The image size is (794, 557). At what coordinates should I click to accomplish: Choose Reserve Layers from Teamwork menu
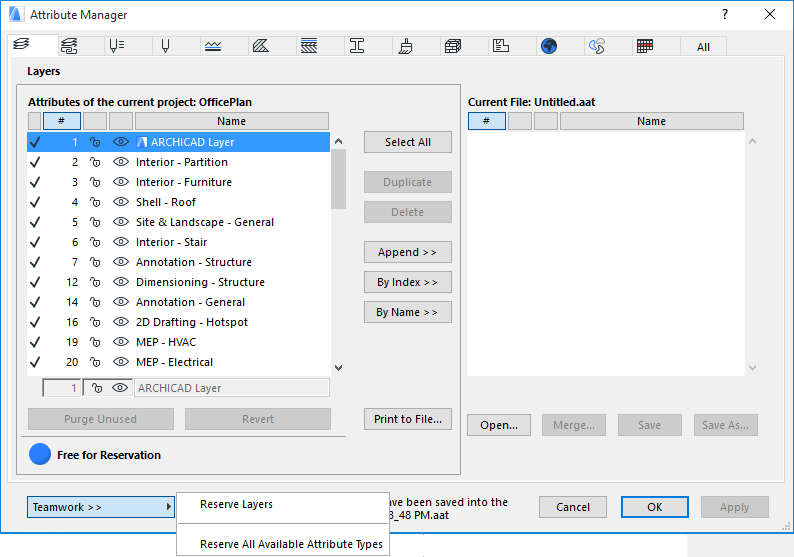pos(236,504)
